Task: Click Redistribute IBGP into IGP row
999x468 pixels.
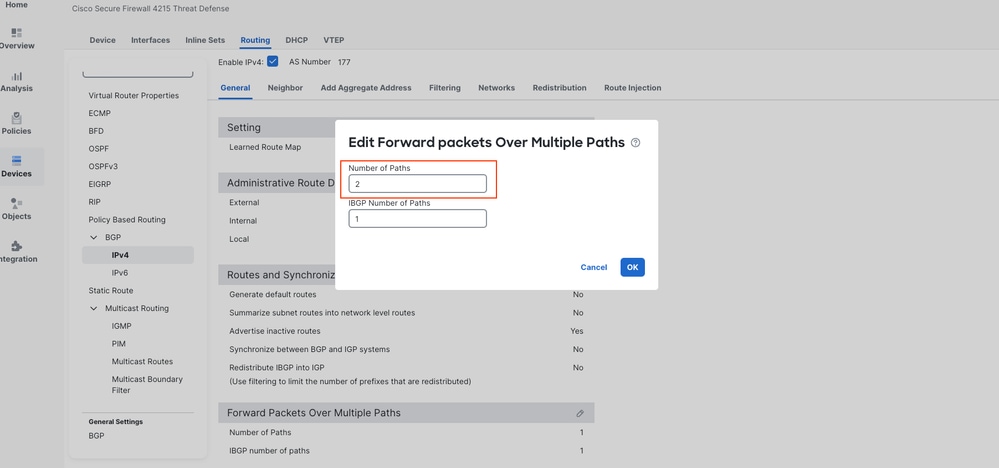Action: pos(406,368)
